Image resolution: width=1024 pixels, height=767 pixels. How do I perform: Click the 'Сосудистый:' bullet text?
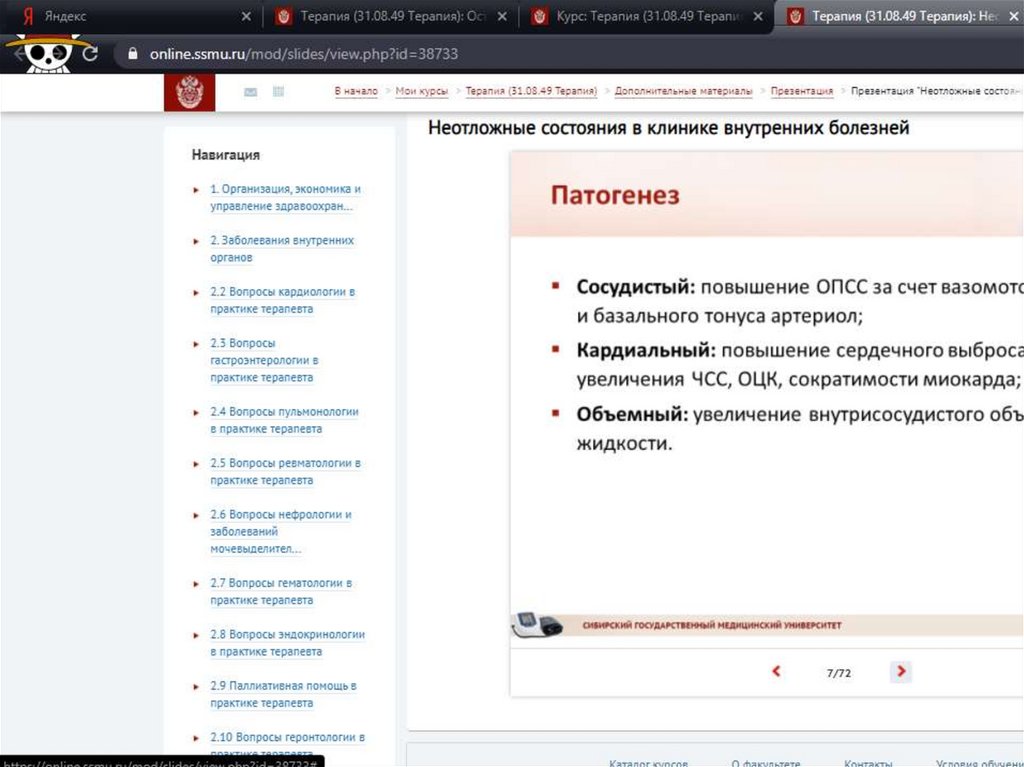pyautogui.click(x=635, y=287)
